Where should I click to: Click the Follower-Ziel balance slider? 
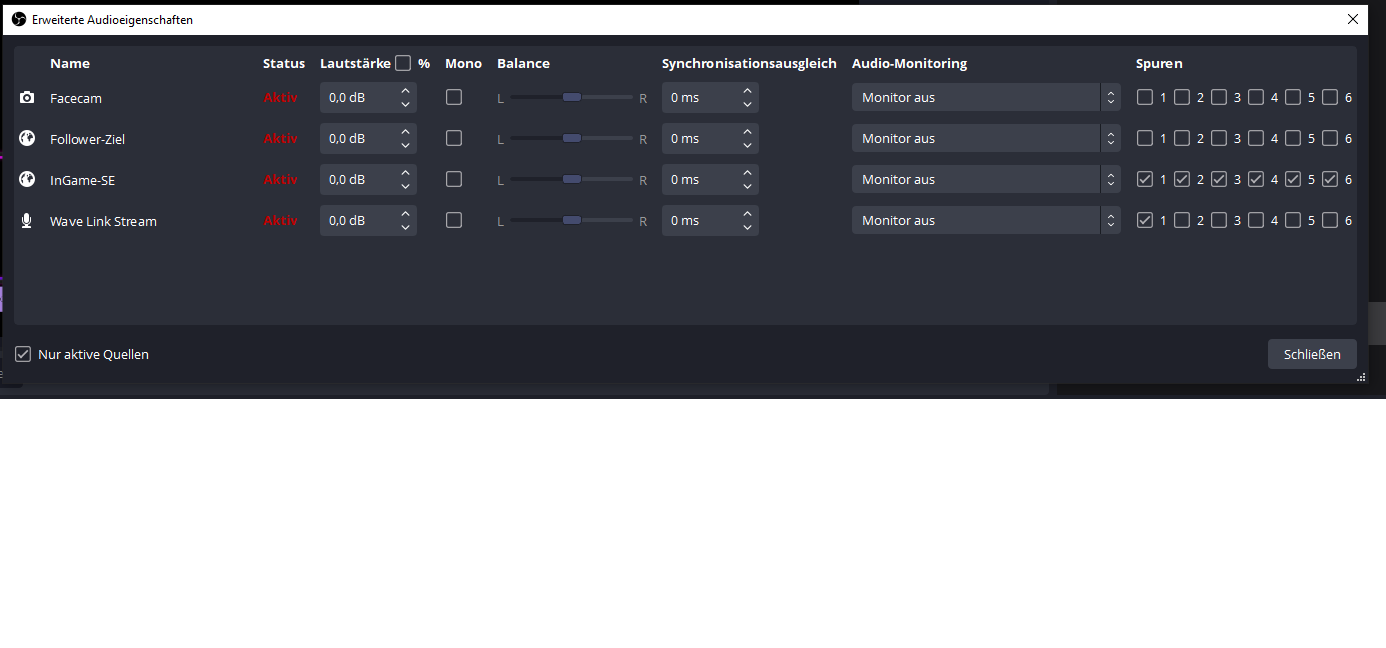pyautogui.click(x=571, y=139)
